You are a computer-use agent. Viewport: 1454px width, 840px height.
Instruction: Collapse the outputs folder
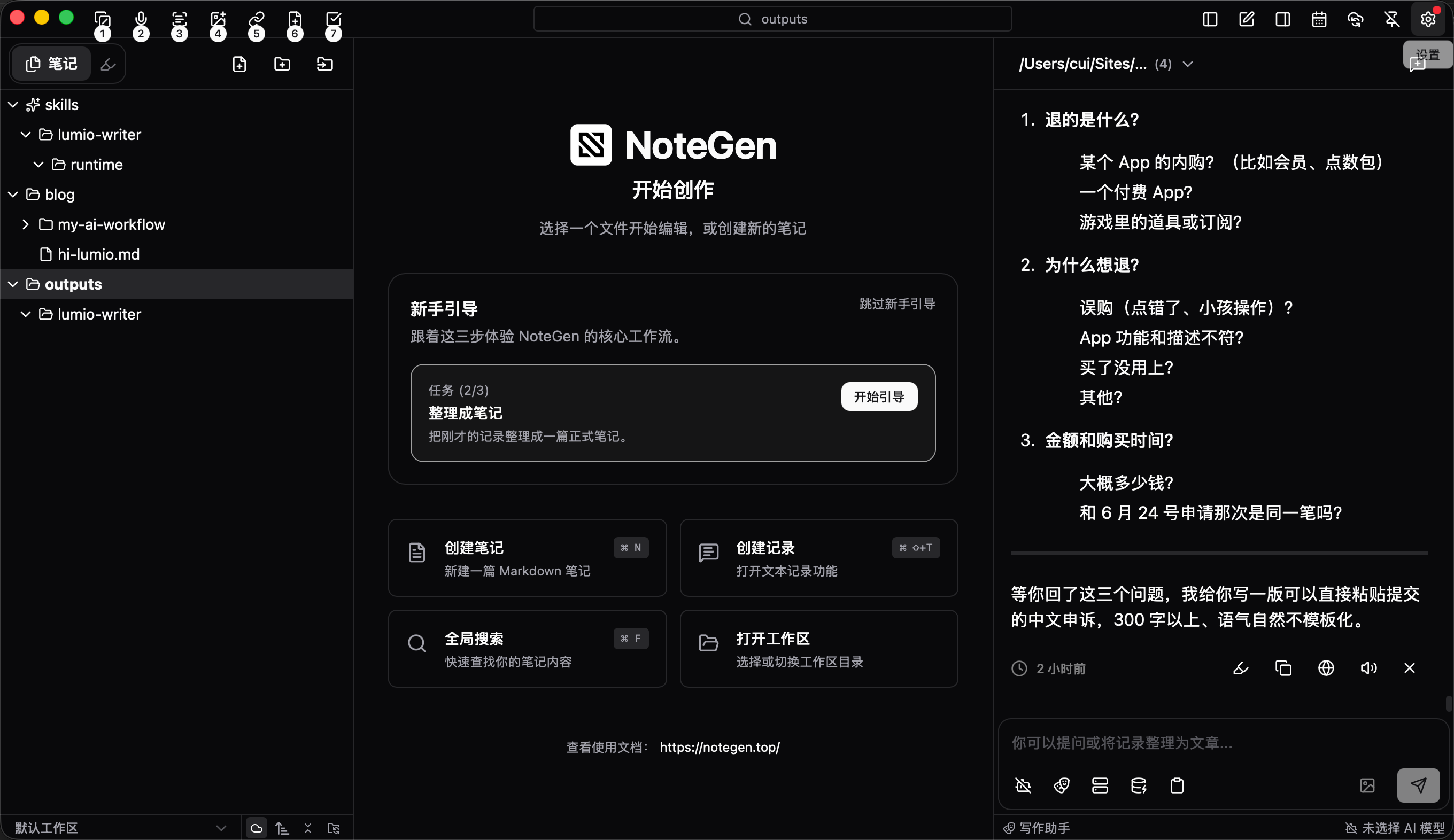tap(13, 284)
